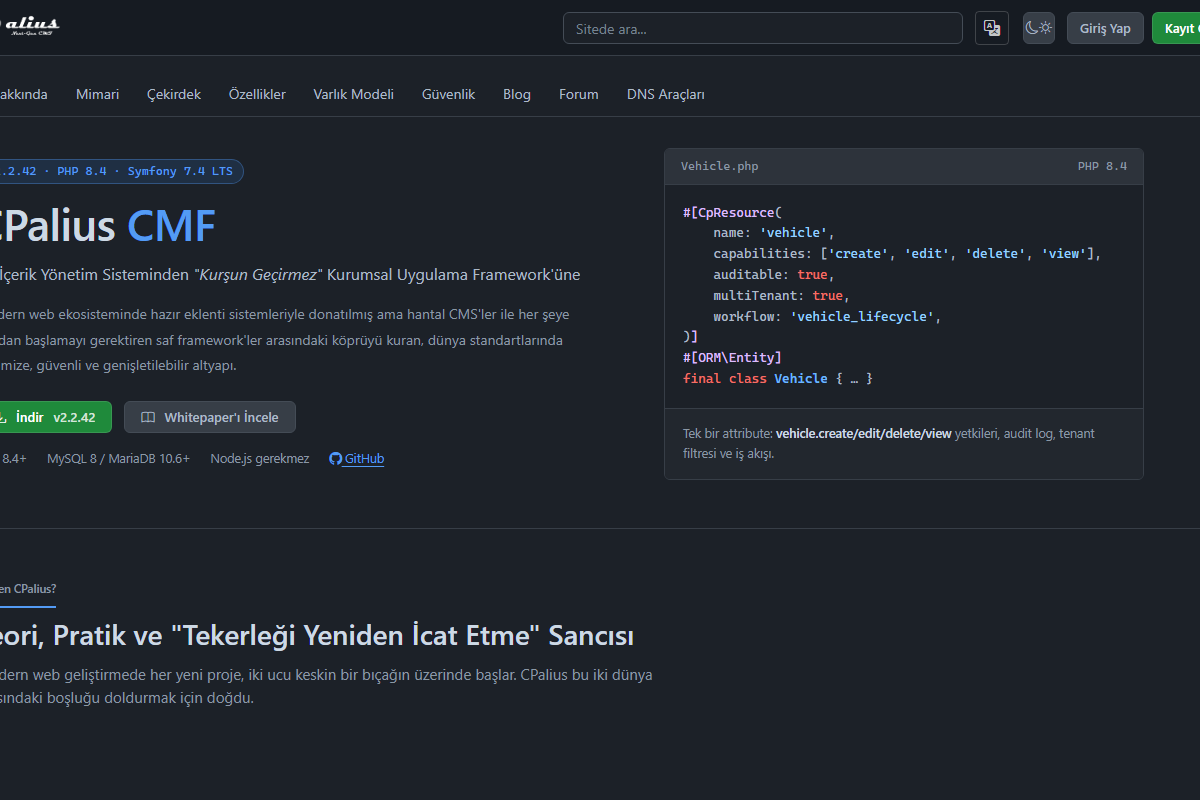Screen dimensions: 1200x800
Task: Click the CPalius logo in header
Action: (x=30, y=27)
